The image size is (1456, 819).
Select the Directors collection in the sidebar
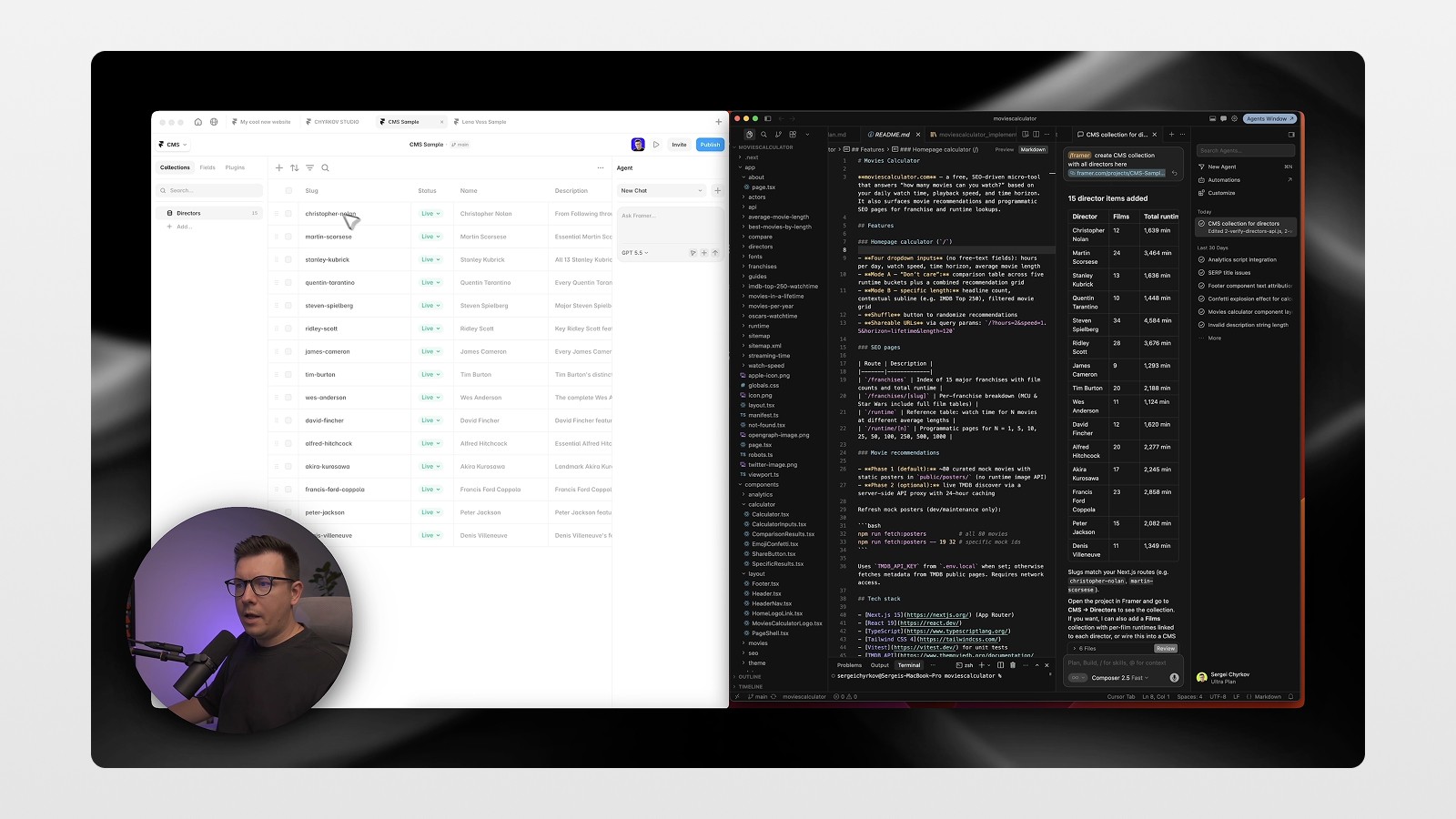pos(209,213)
